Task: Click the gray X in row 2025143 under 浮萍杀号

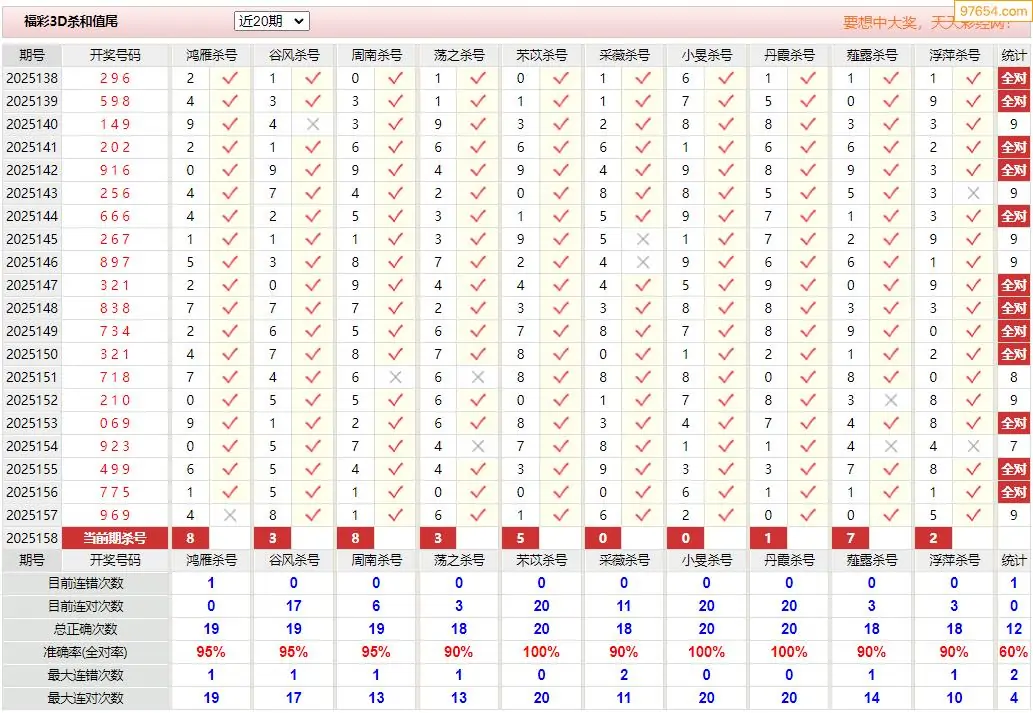Action: [973, 193]
